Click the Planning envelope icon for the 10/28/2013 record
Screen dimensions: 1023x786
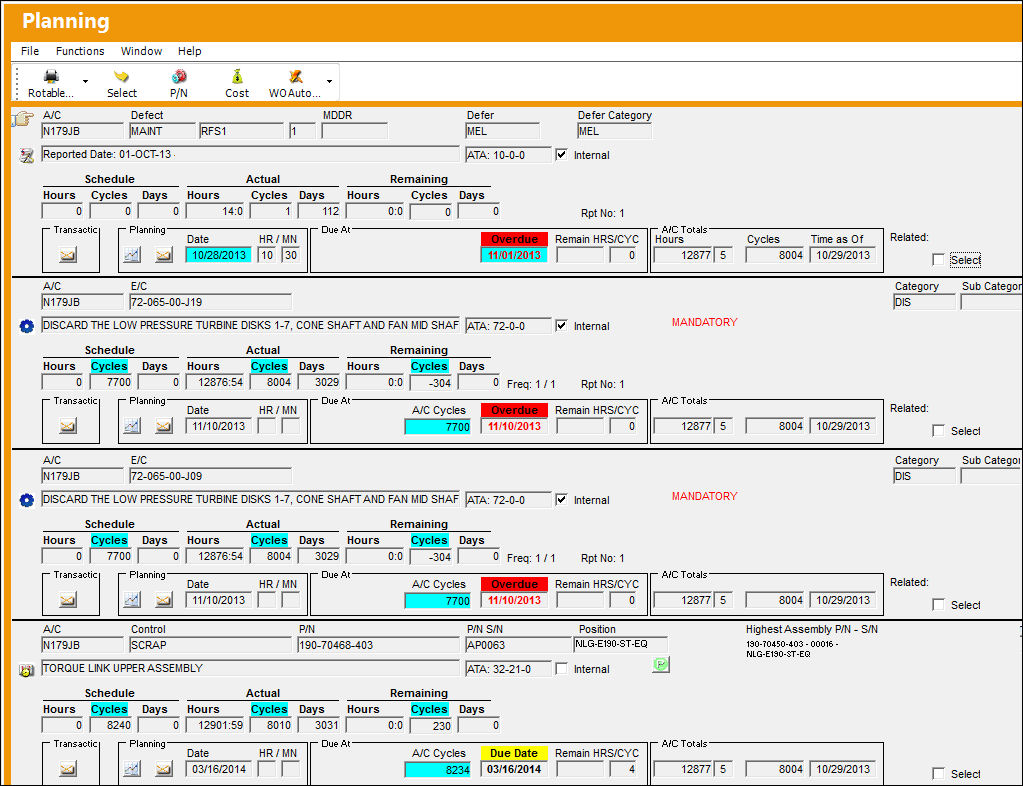point(164,254)
